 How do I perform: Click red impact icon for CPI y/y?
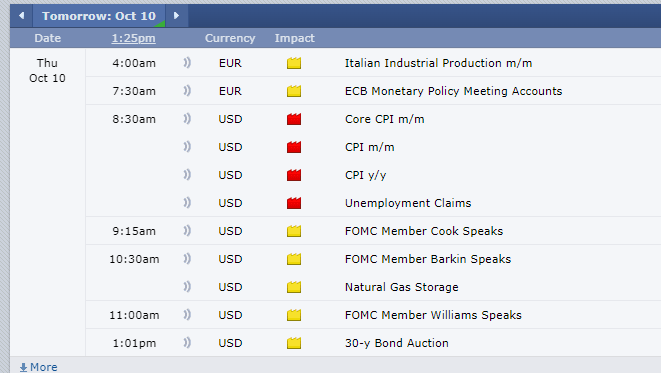(294, 175)
